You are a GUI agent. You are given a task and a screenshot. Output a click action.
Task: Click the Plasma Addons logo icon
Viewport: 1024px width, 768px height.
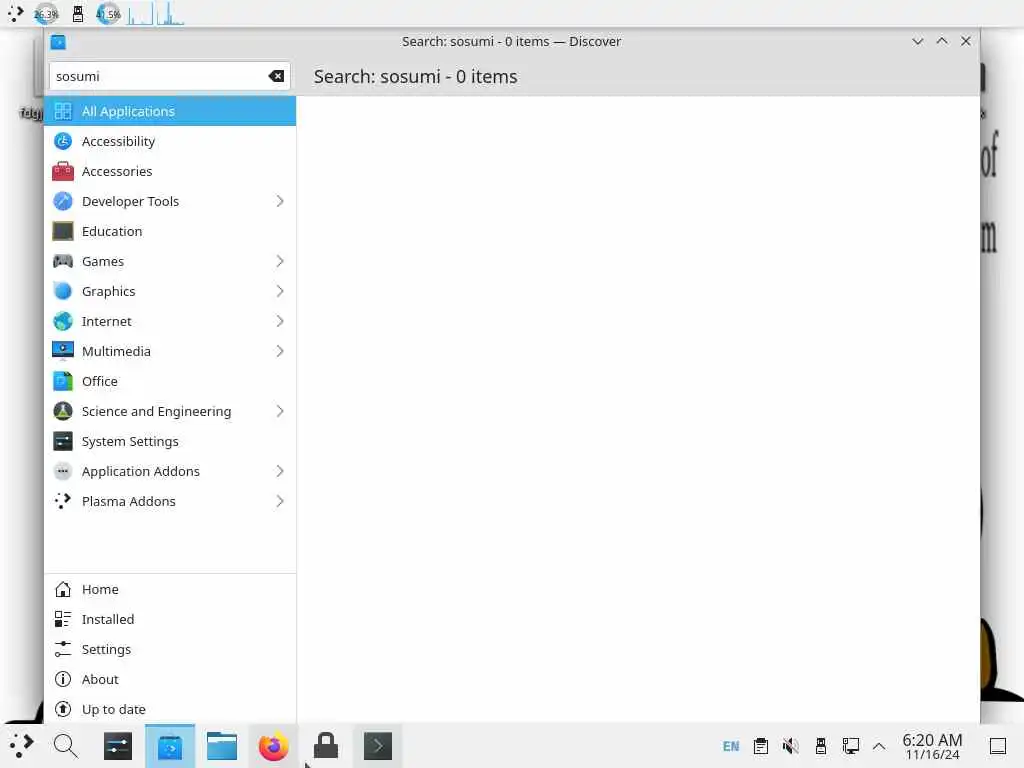click(63, 502)
